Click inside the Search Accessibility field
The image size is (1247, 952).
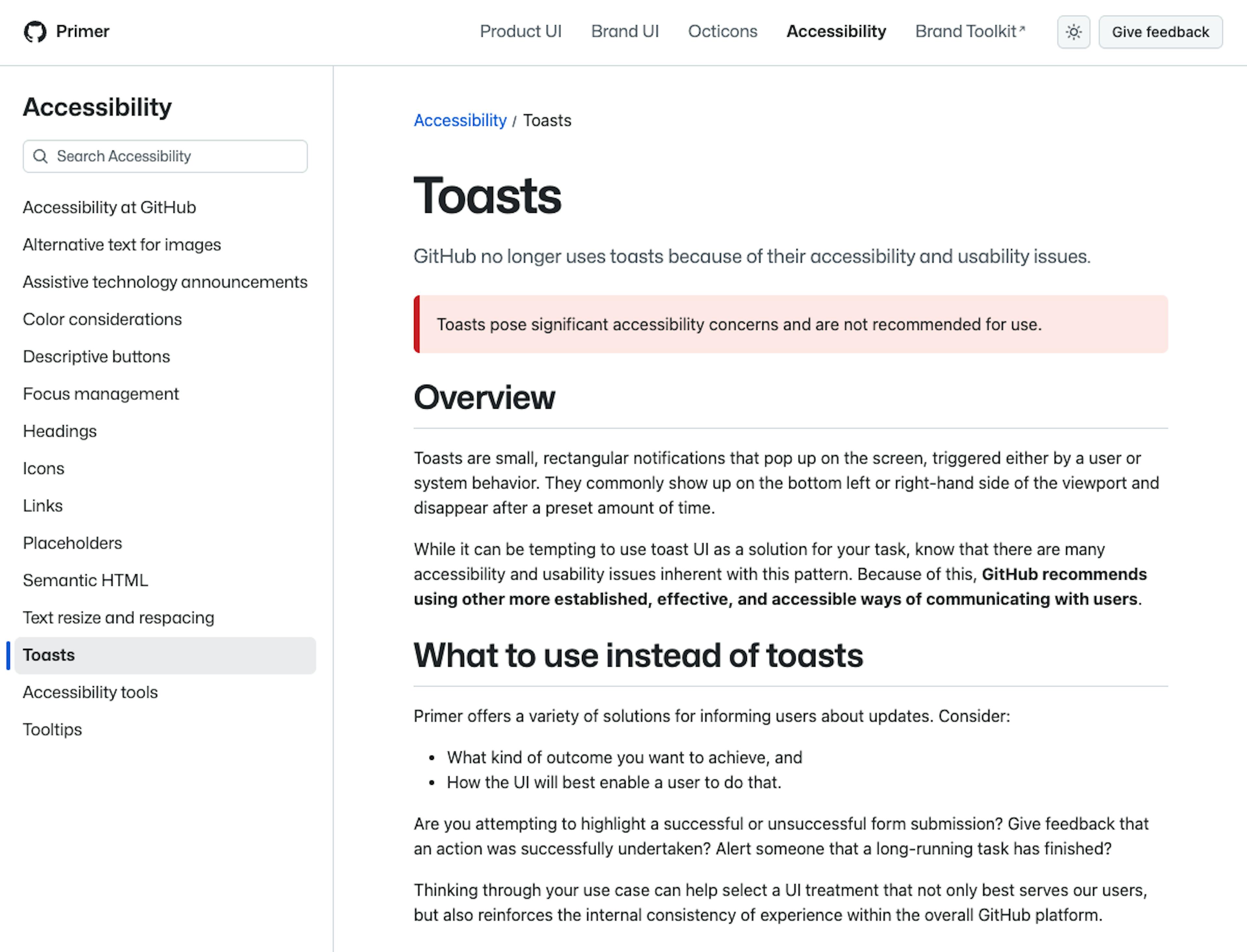tap(164, 156)
